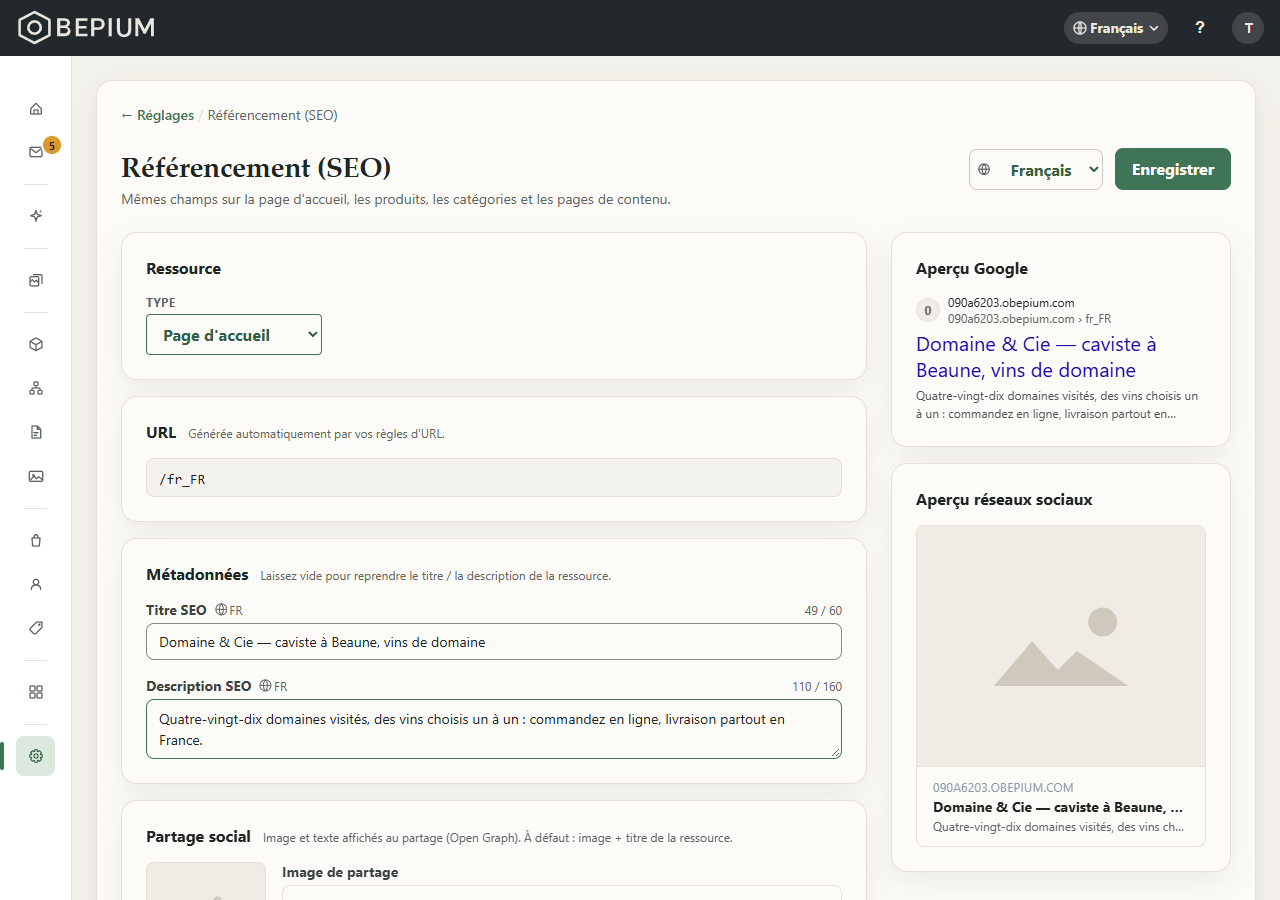The image size is (1280, 900).
Task: Click the "Ressource" section heading
Action: 184,269
